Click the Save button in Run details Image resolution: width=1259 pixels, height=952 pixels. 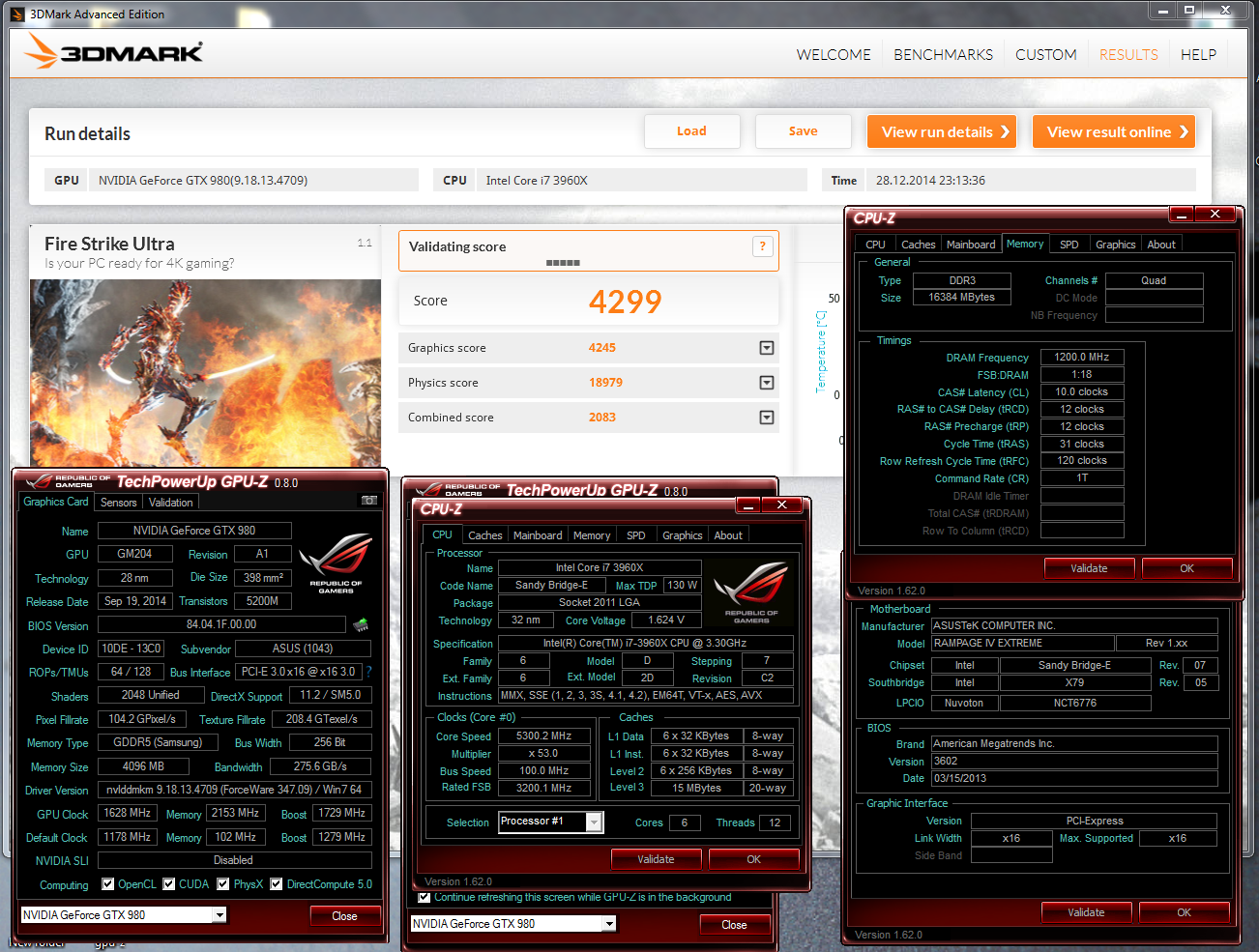click(804, 131)
